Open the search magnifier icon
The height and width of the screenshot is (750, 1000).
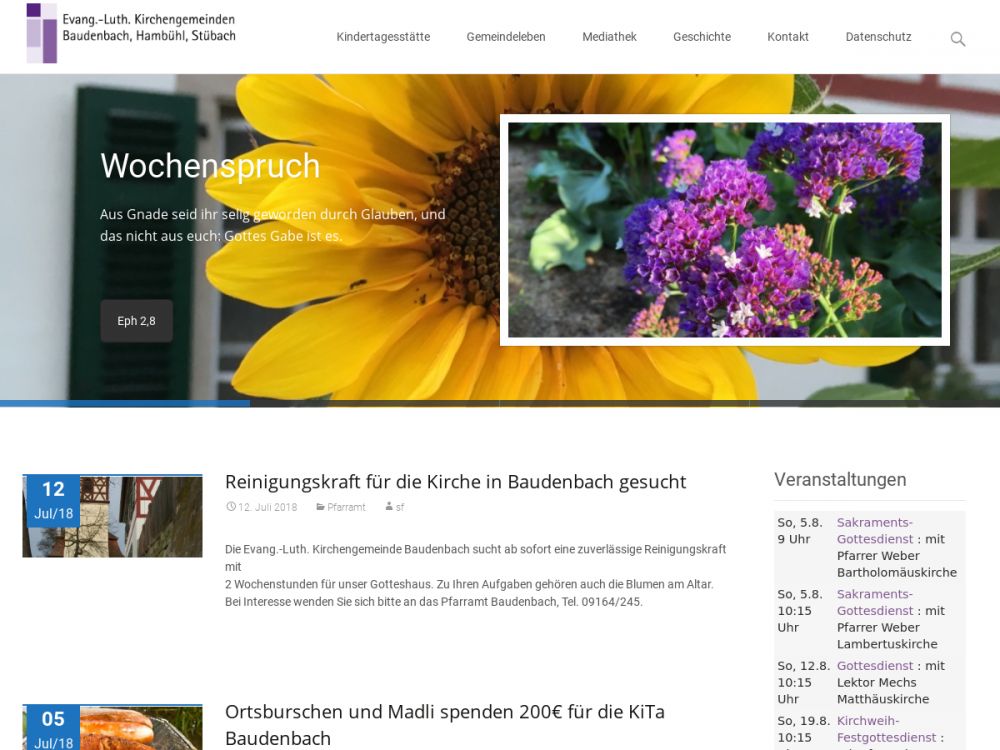click(x=957, y=39)
